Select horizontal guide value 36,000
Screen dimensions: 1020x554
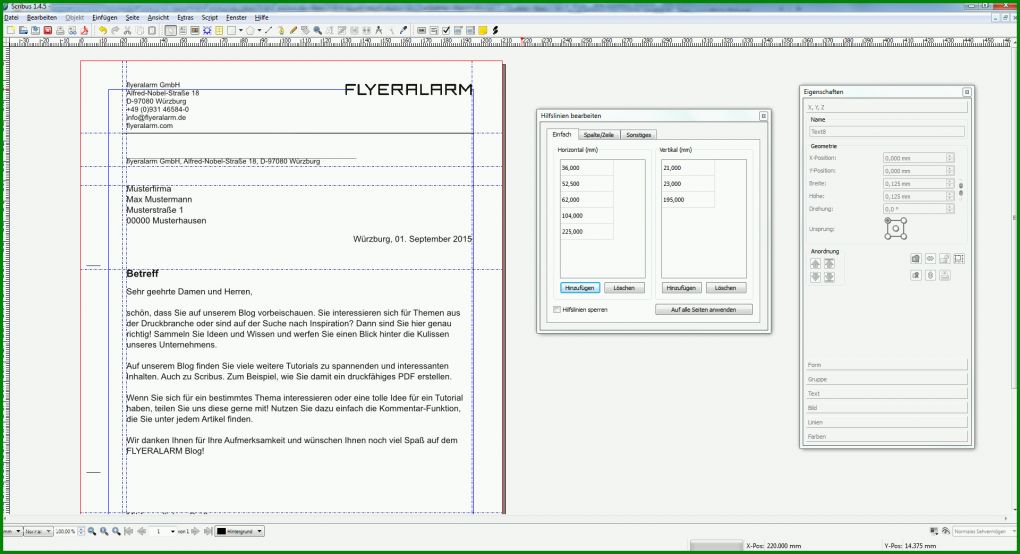click(587, 168)
